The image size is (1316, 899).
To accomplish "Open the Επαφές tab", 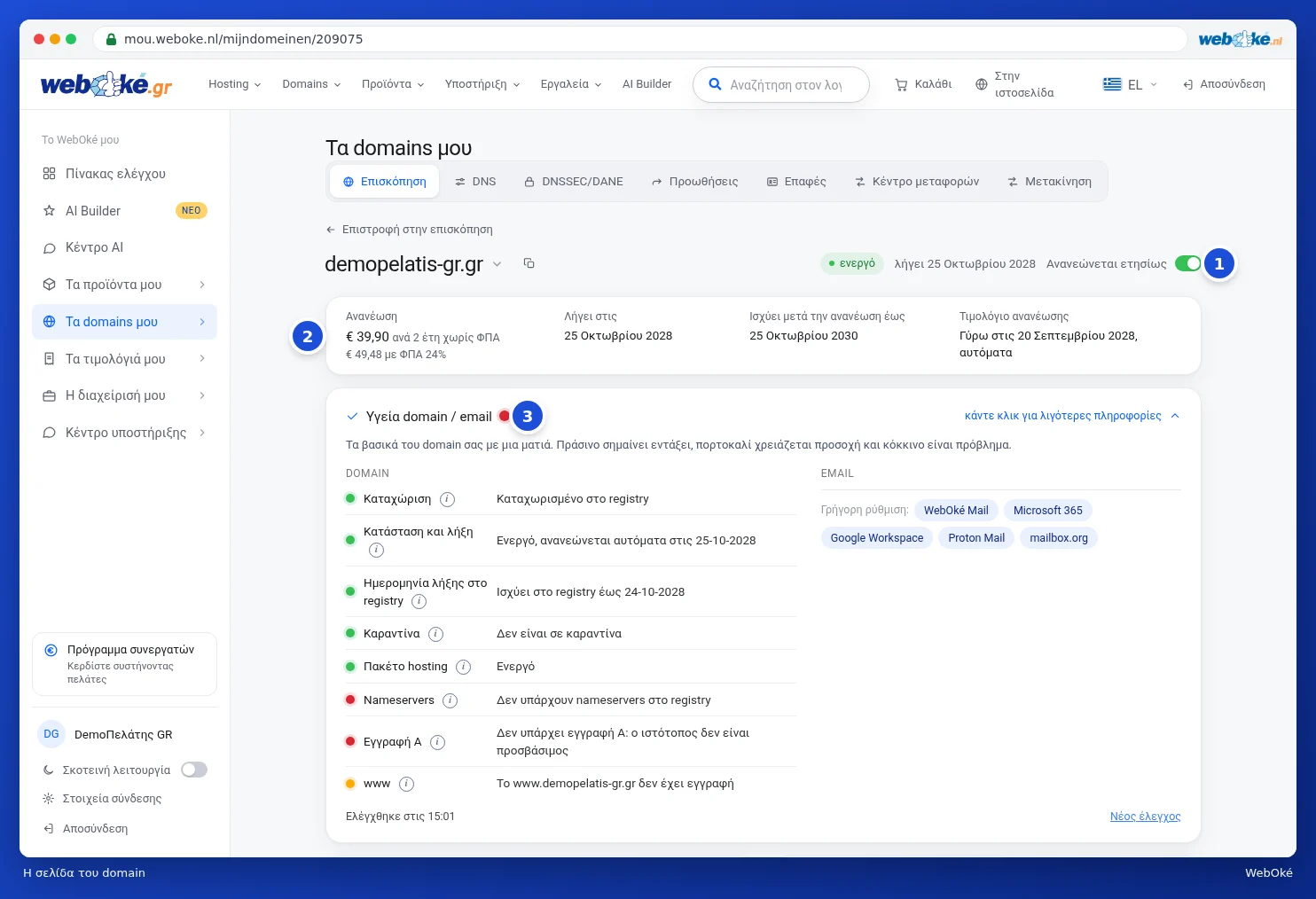I will [796, 182].
